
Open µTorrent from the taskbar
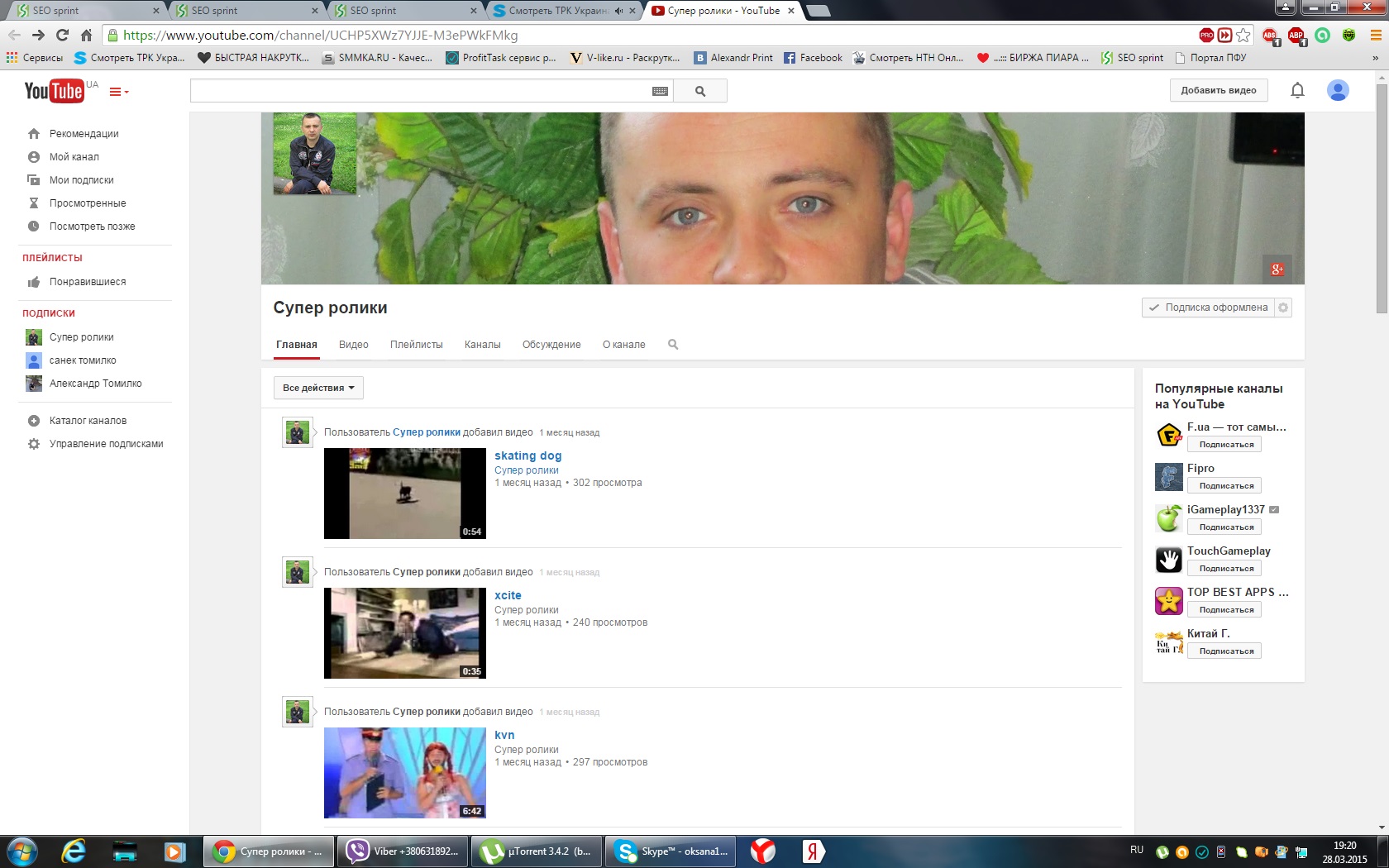point(537,851)
